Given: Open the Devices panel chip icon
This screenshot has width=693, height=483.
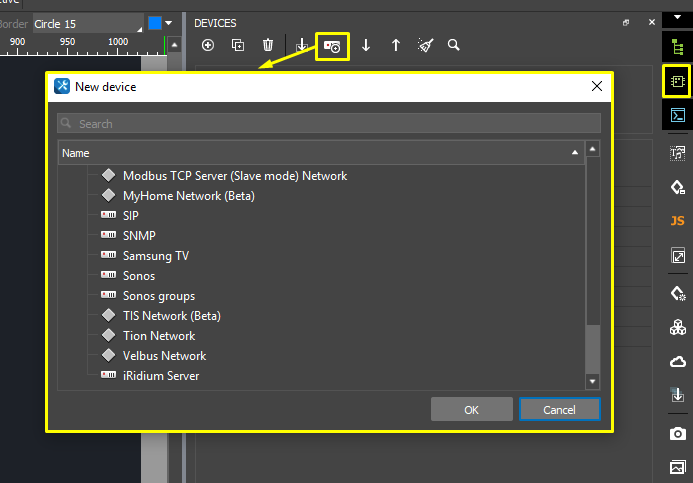Looking at the screenshot, I should (x=678, y=81).
